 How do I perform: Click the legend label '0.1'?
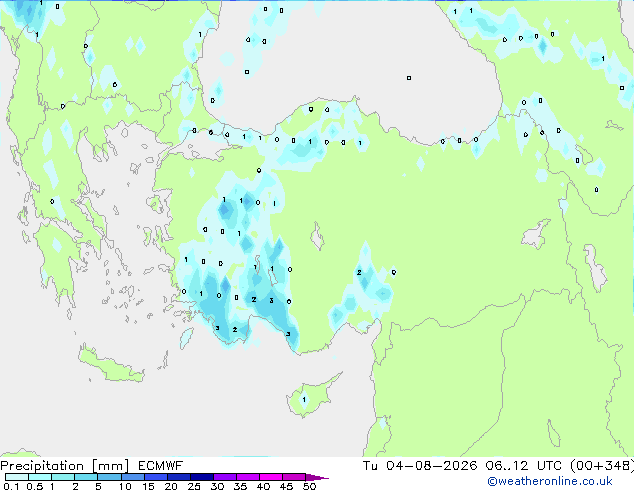11,486
